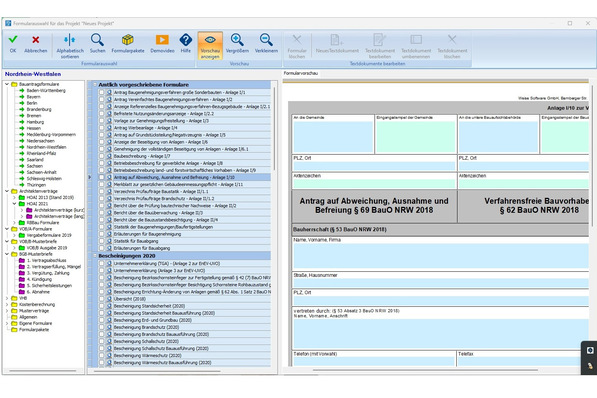Screen dimensions: 597x398
Task: Expand HOAI 2013 (Stand 2018) node
Action: click(14, 197)
